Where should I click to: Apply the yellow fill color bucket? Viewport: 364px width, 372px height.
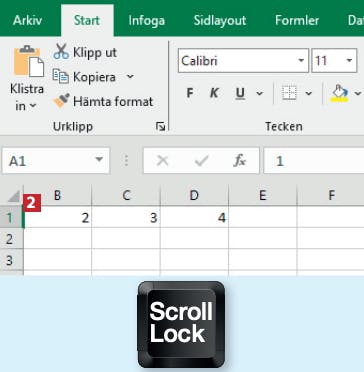tap(340, 93)
